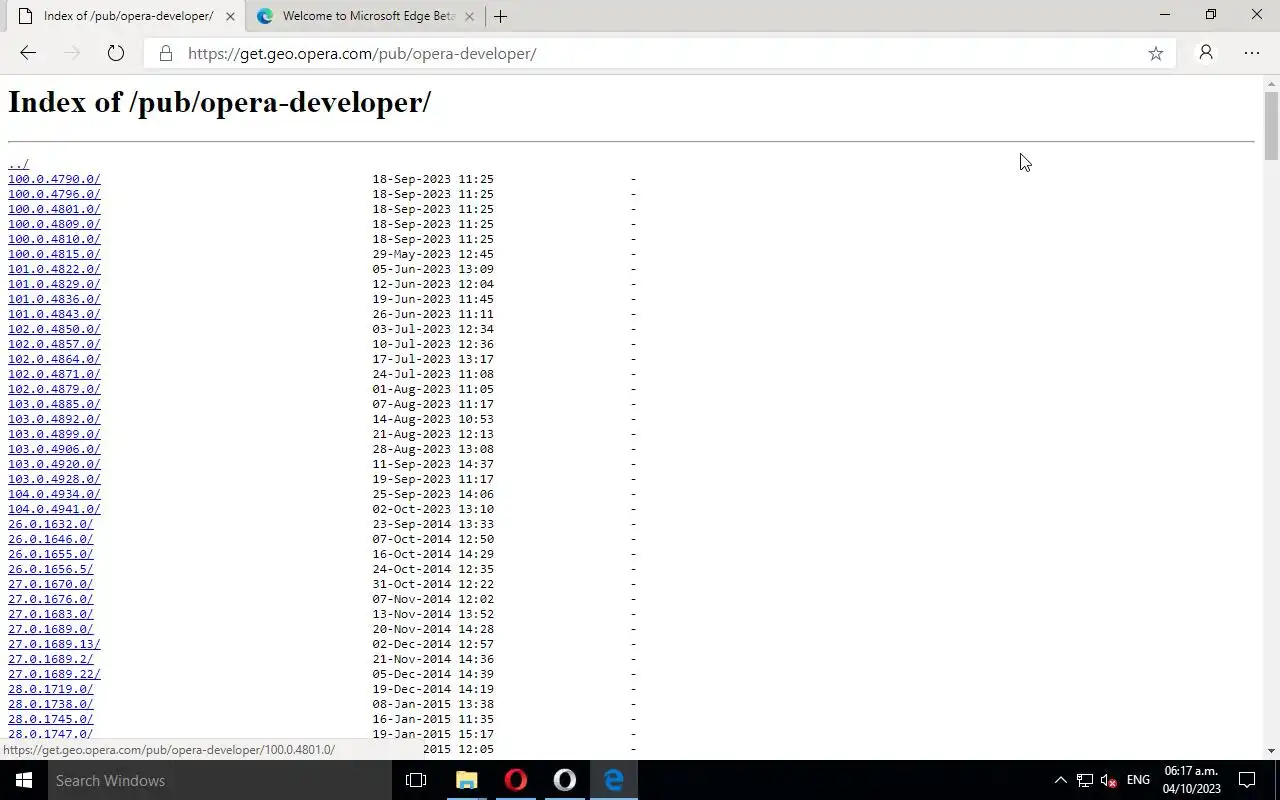
Task: Open the network status tray icon
Action: click(1084, 780)
